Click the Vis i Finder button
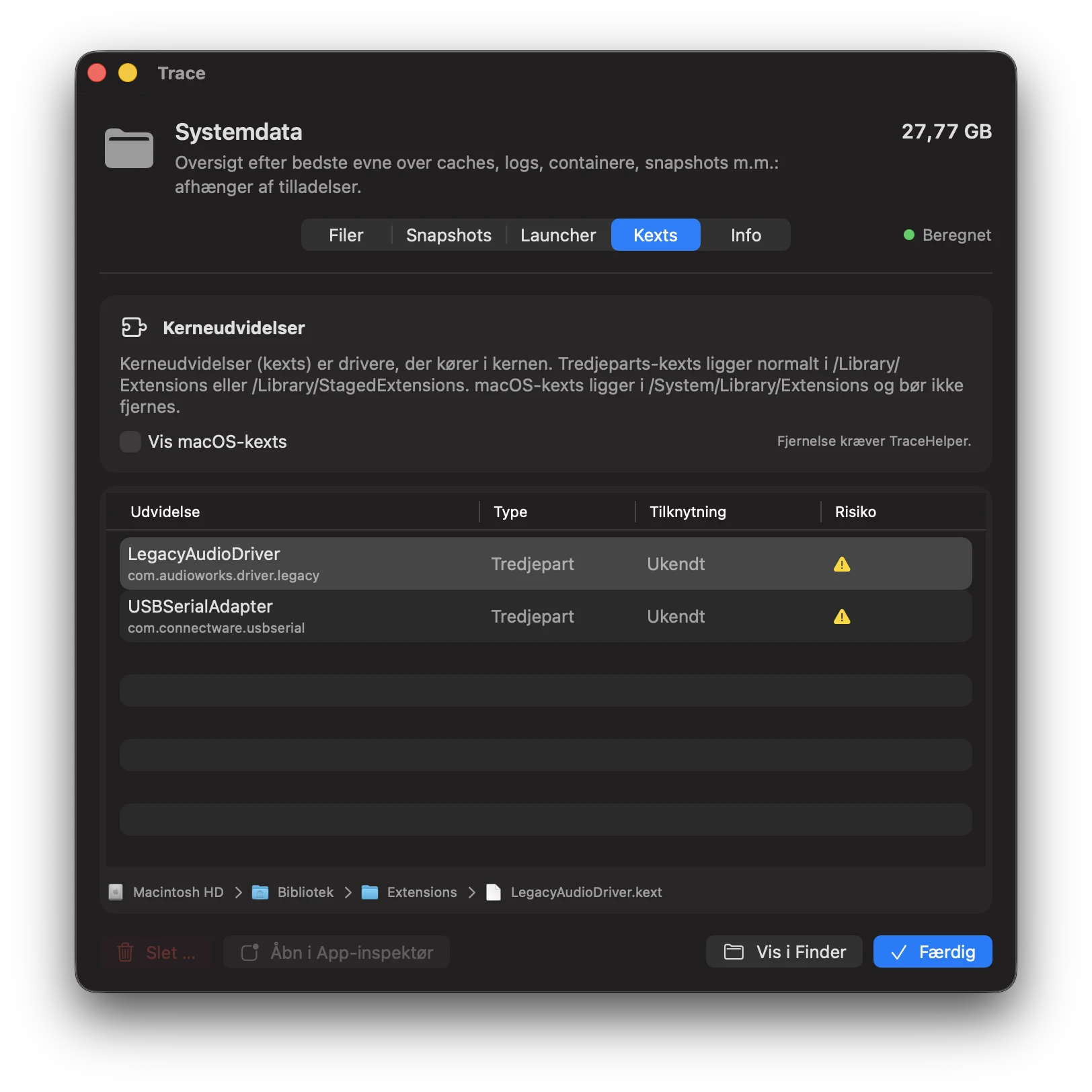 point(784,952)
